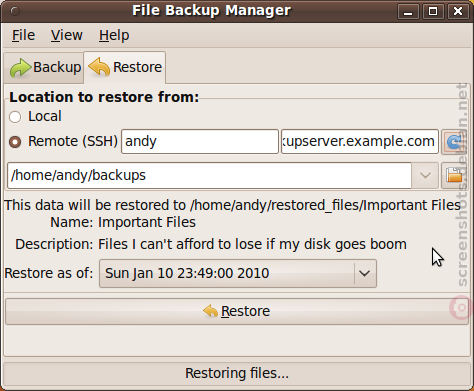Open the folder browse icon button
This screenshot has width=474, height=391.
coord(454,175)
